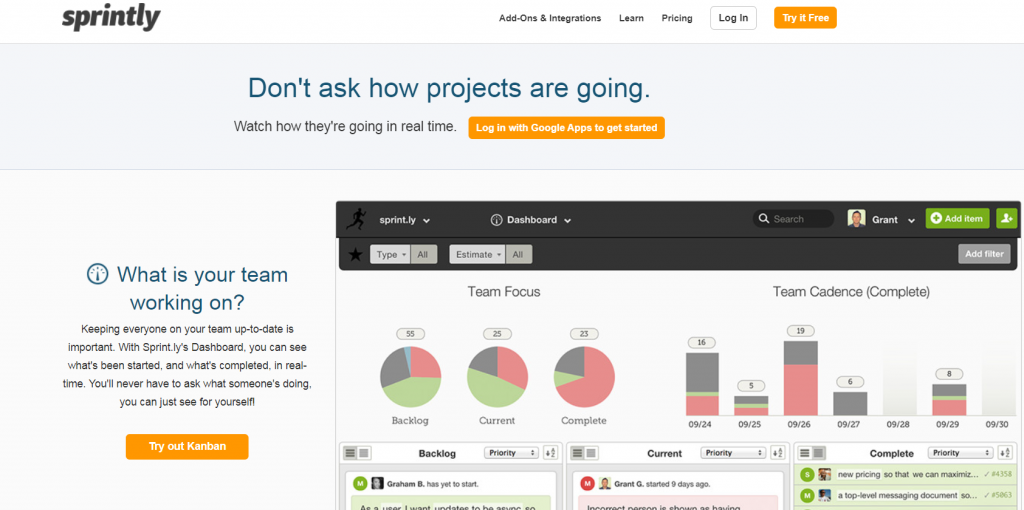Click Complete sort order icon

1006,453
